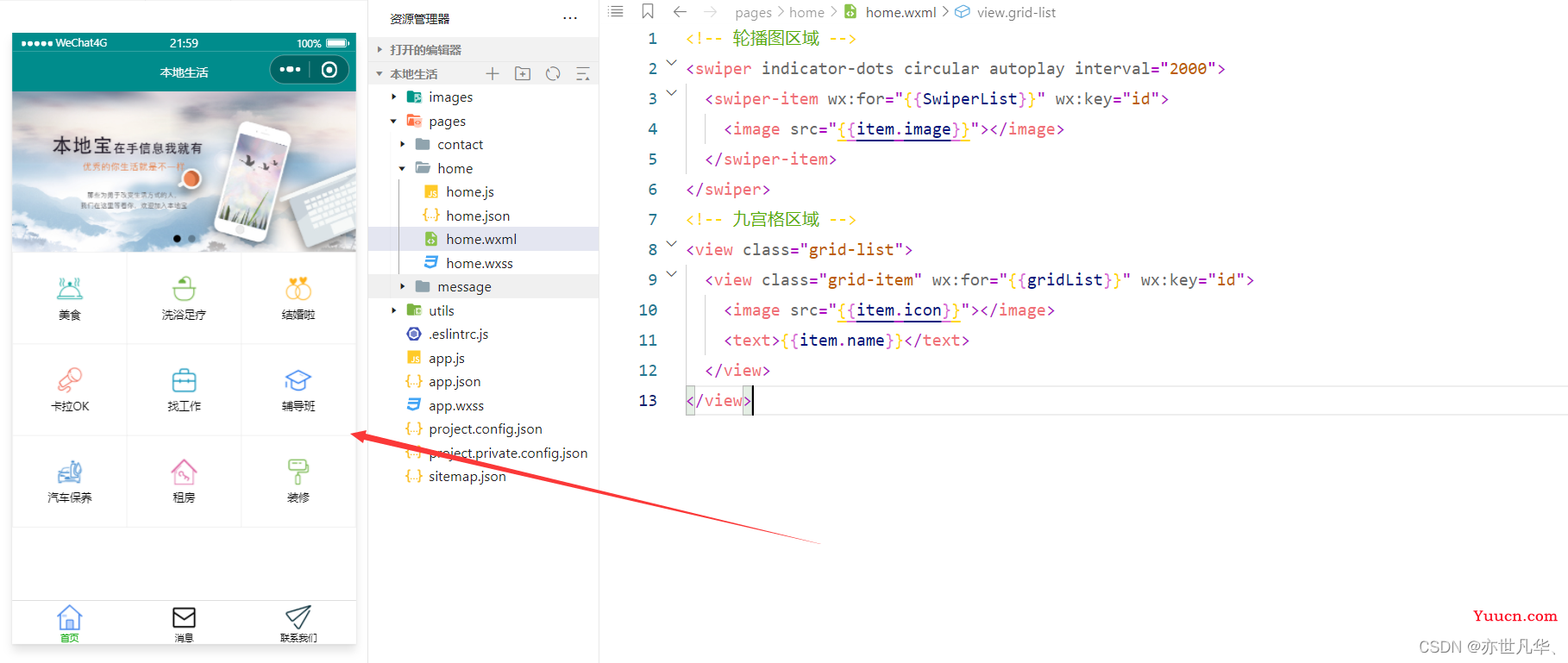Click the pages breadcrumb

(x=753, y=13)
